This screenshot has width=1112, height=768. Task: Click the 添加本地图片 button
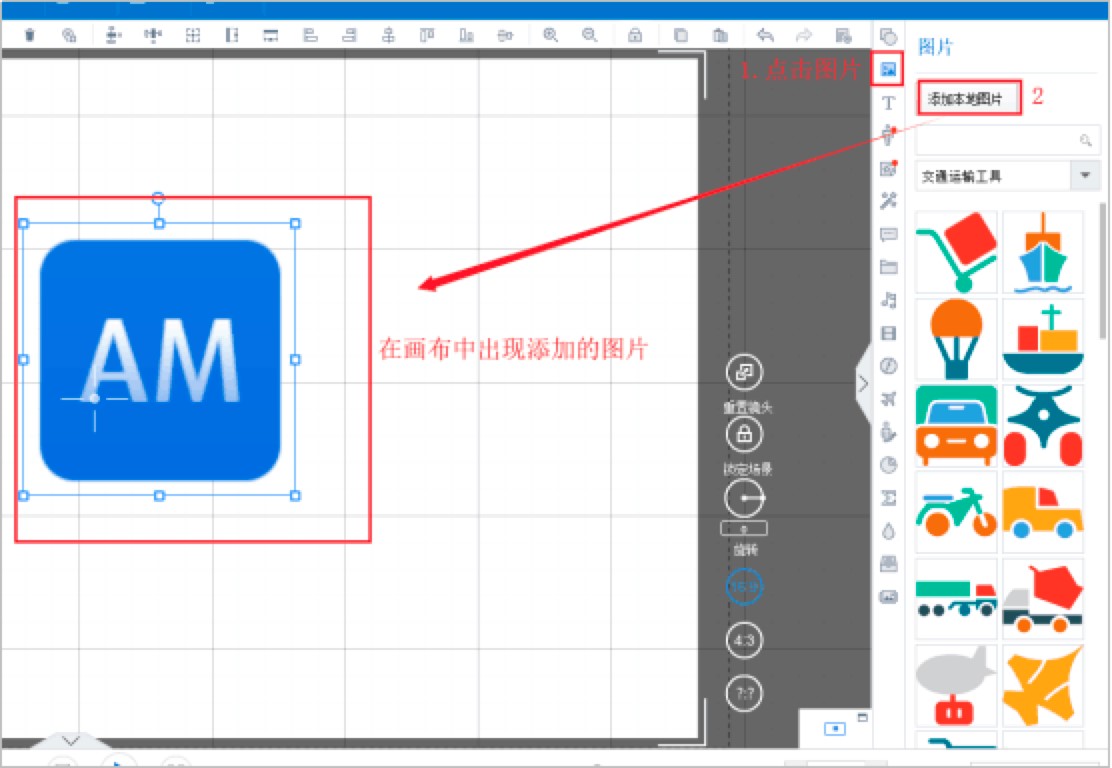point(968,99)
